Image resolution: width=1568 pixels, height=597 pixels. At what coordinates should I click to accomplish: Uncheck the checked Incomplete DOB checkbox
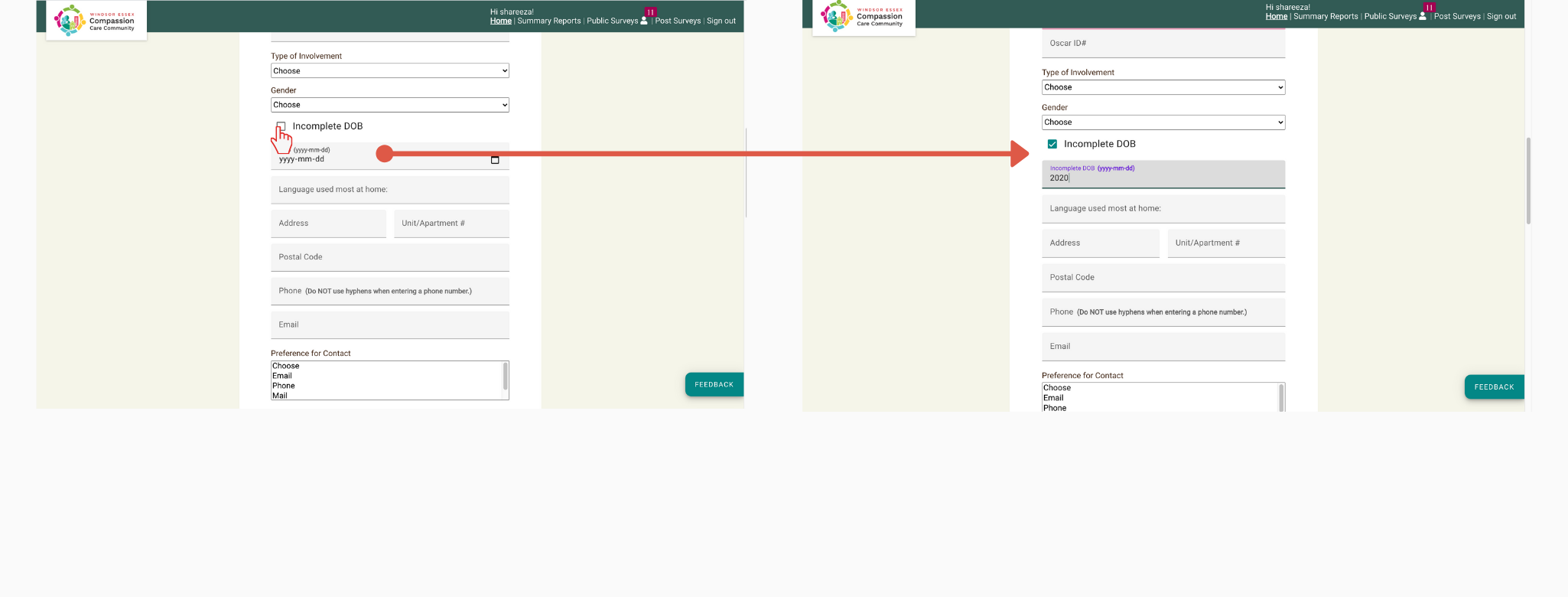pyautogui.click(x=1052, y=144)
